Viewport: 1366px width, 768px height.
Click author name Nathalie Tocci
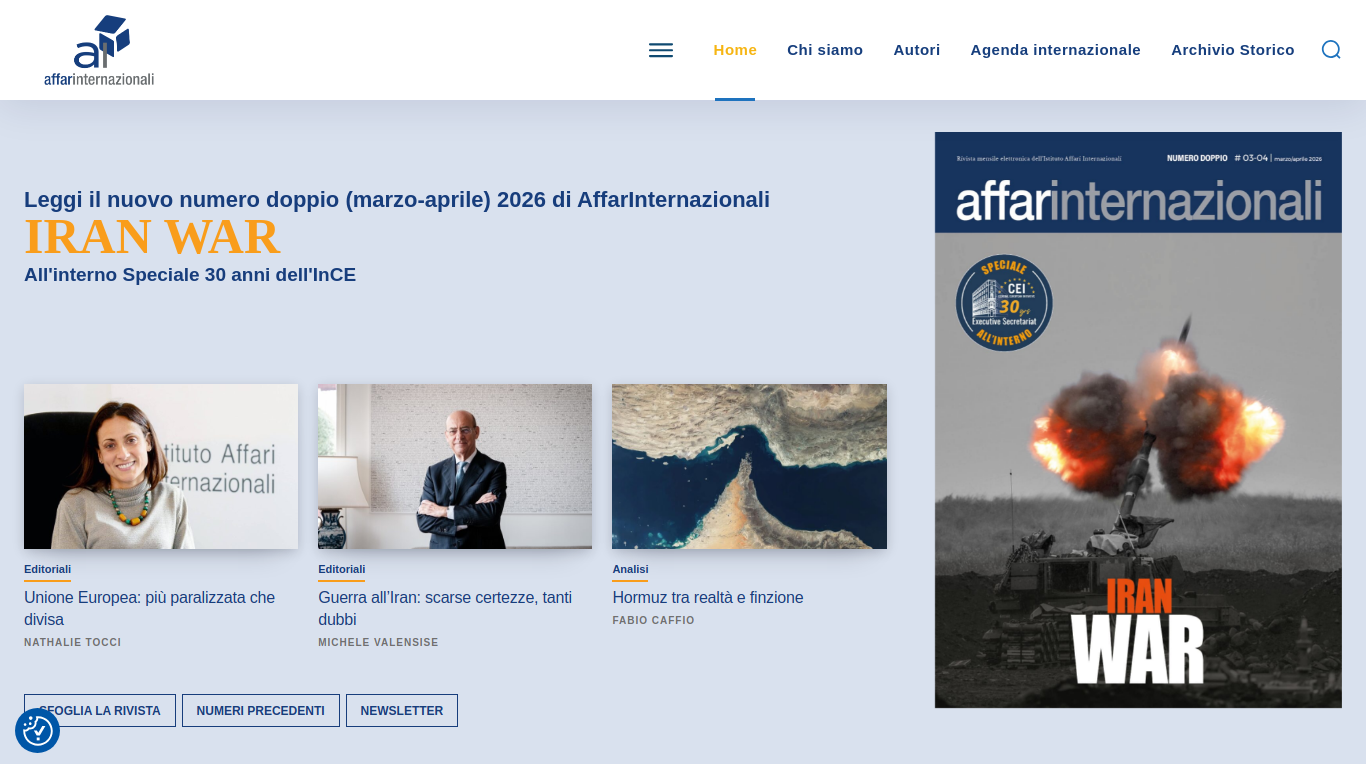tap(73, 642)
